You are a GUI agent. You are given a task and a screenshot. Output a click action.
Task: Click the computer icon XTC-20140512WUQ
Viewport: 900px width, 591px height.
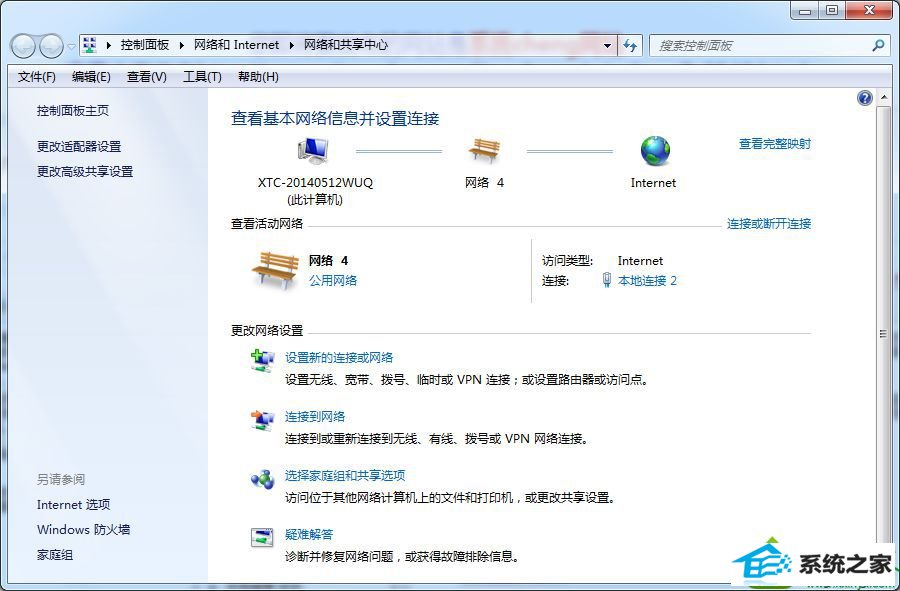pyautogui.click(x=313, y=151)
